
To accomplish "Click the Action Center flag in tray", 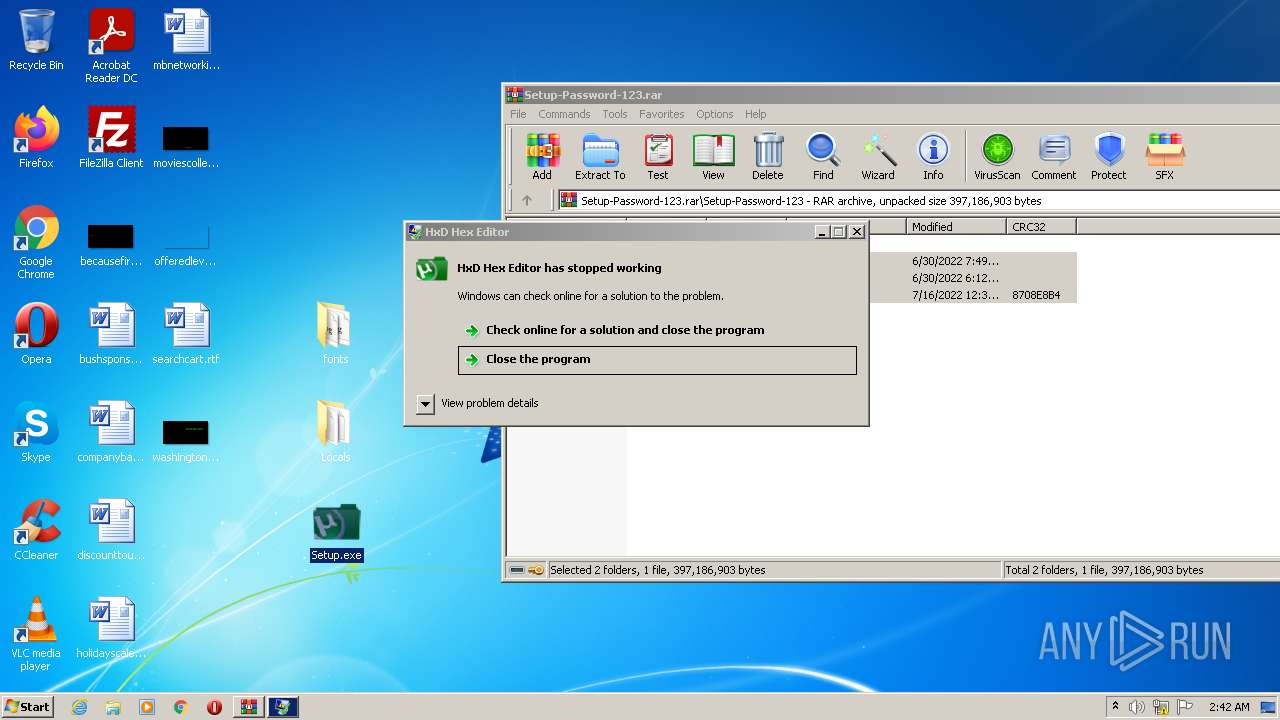I will pos(1186,707).
